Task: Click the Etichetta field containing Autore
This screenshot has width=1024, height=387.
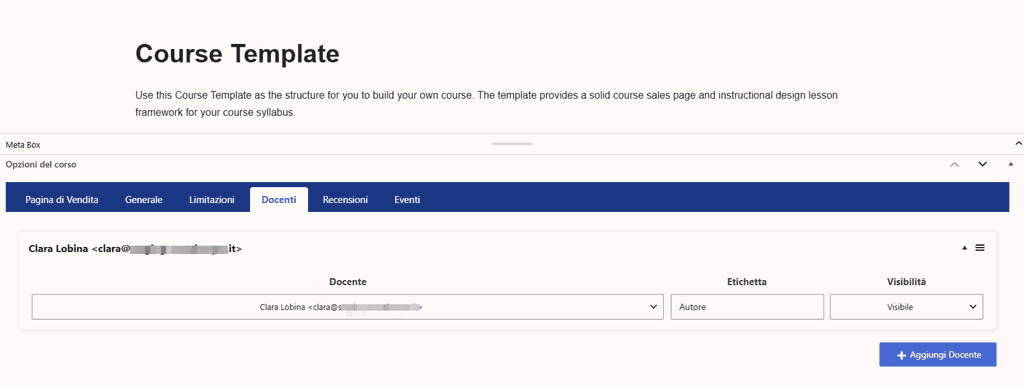Action: point(747,307)
